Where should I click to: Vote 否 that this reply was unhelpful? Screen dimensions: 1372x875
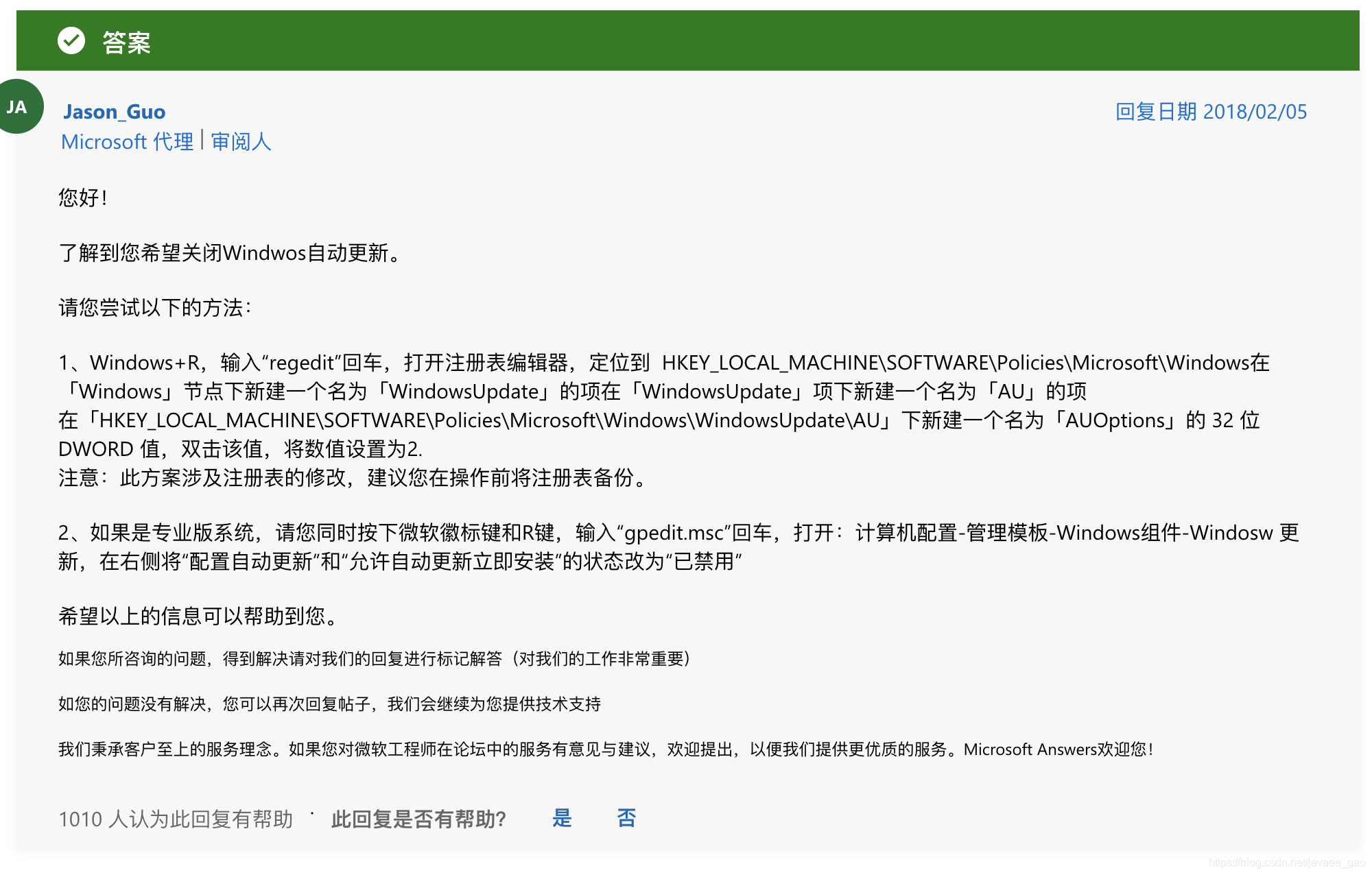click(626, 818)
